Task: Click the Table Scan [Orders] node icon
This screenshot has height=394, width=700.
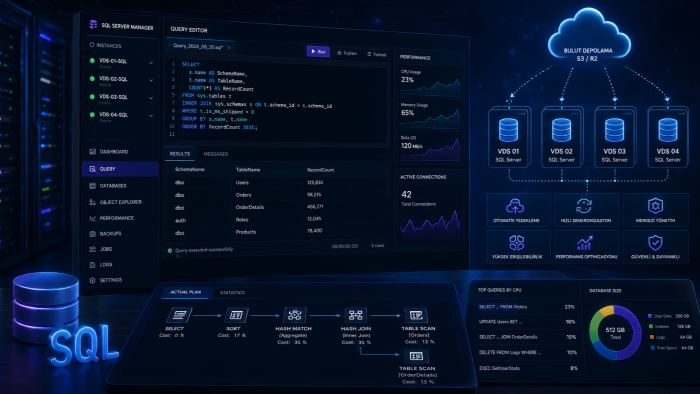Action: pyautogui.click(x=416, y=315)
